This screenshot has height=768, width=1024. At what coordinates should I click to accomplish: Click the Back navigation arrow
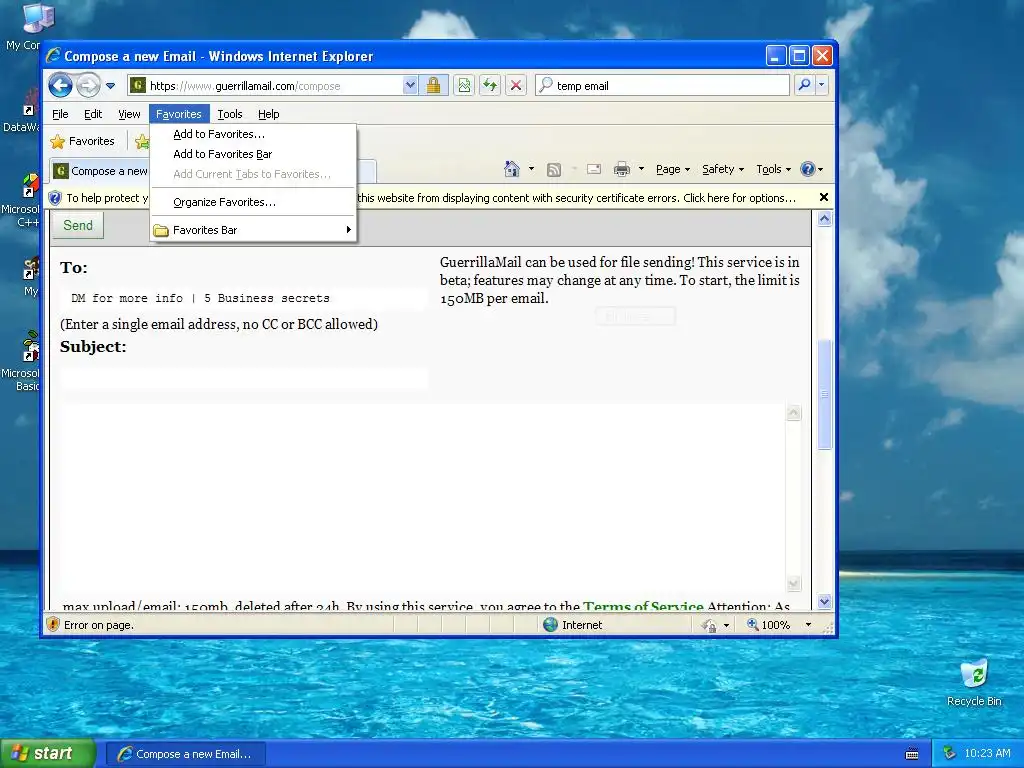(x=61, y=86)
